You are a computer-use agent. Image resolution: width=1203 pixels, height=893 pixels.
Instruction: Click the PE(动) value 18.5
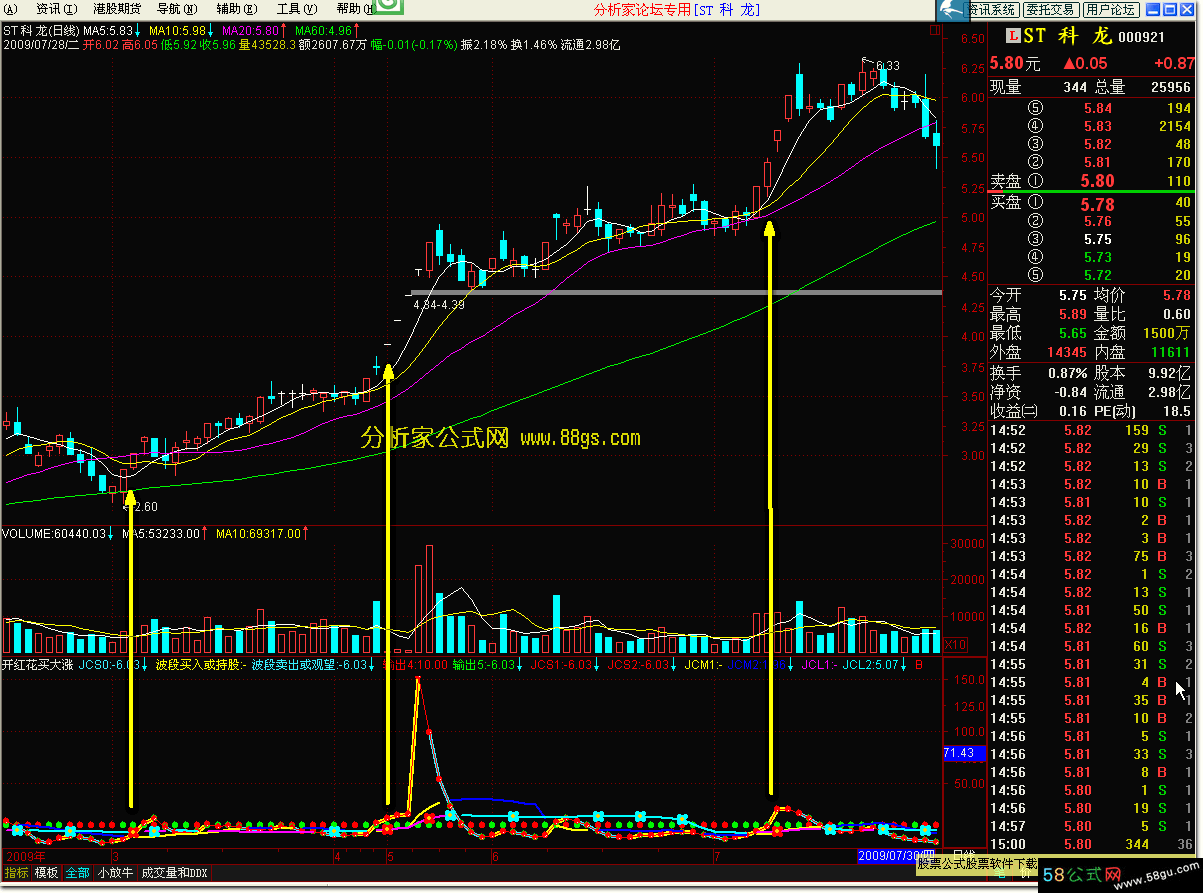[x=1177, y=411]
